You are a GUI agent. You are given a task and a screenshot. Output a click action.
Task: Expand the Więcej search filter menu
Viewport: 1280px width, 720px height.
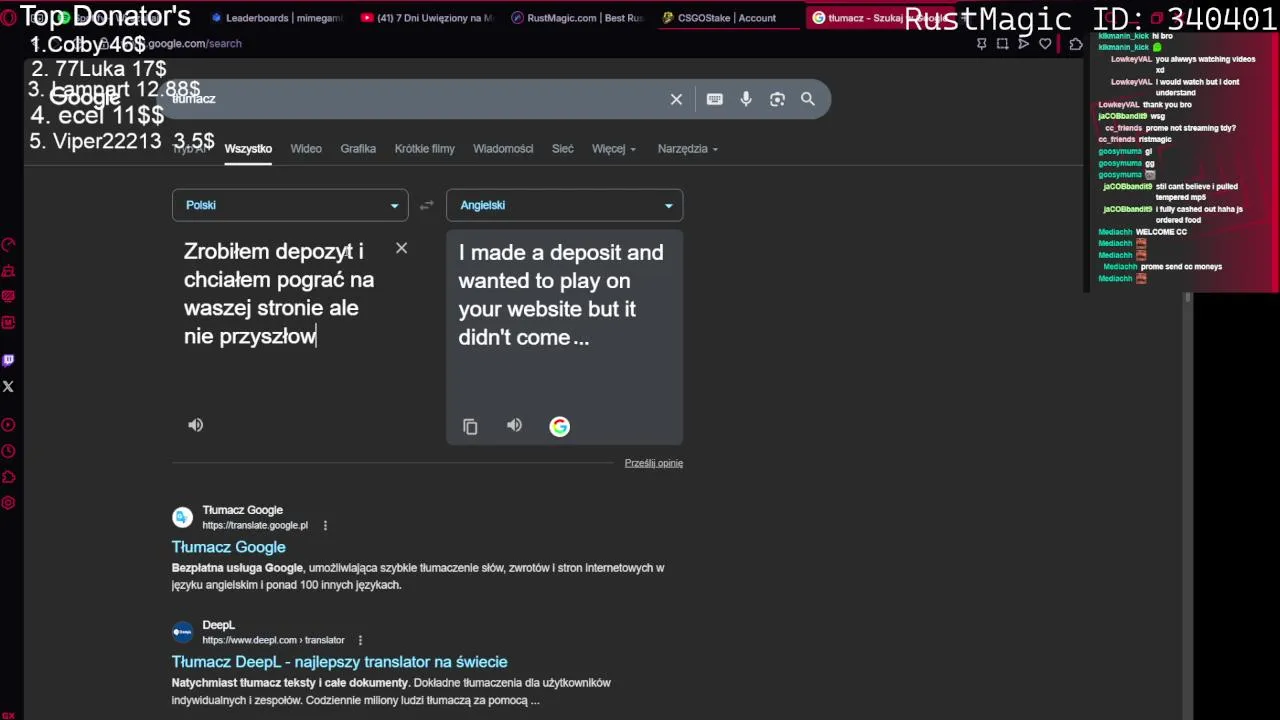click(614, 149)
